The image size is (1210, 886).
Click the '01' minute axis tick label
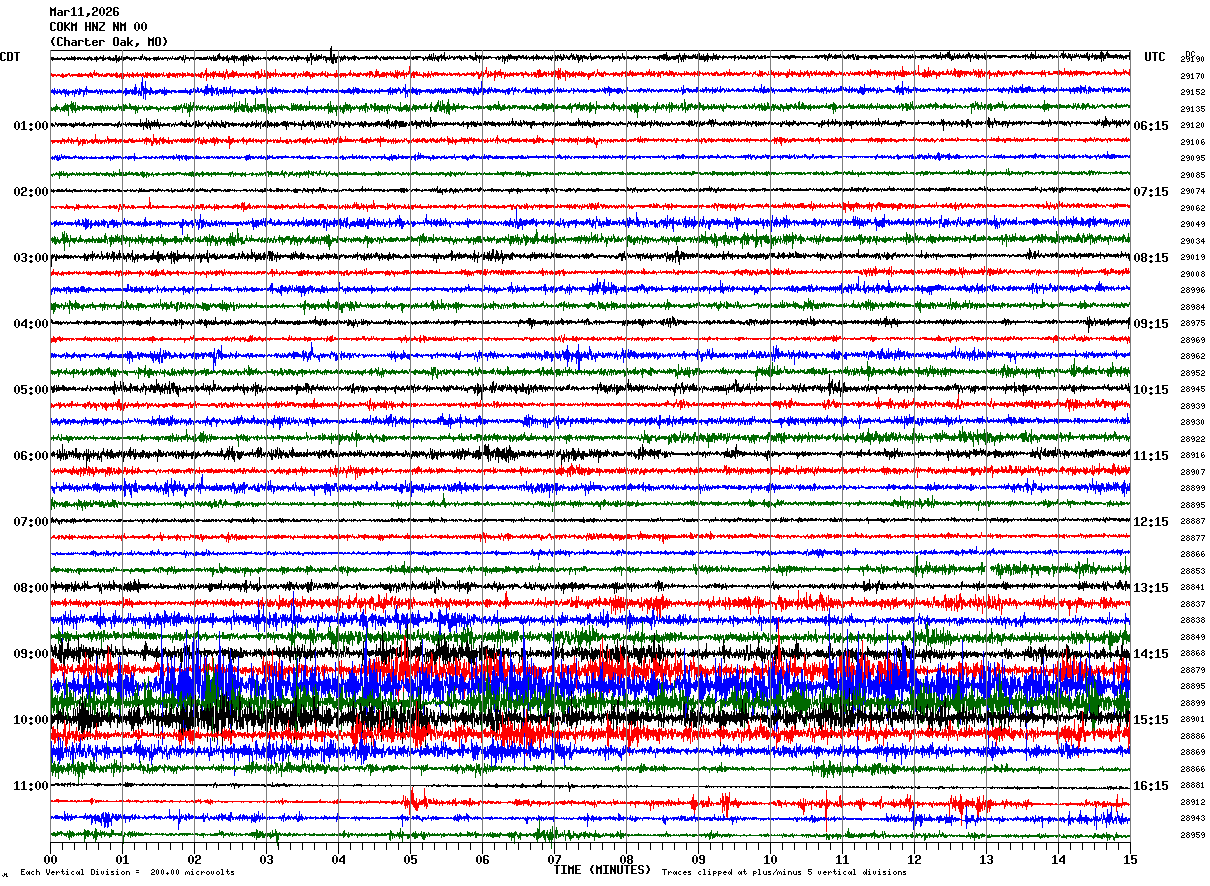[x=122, y=860]
